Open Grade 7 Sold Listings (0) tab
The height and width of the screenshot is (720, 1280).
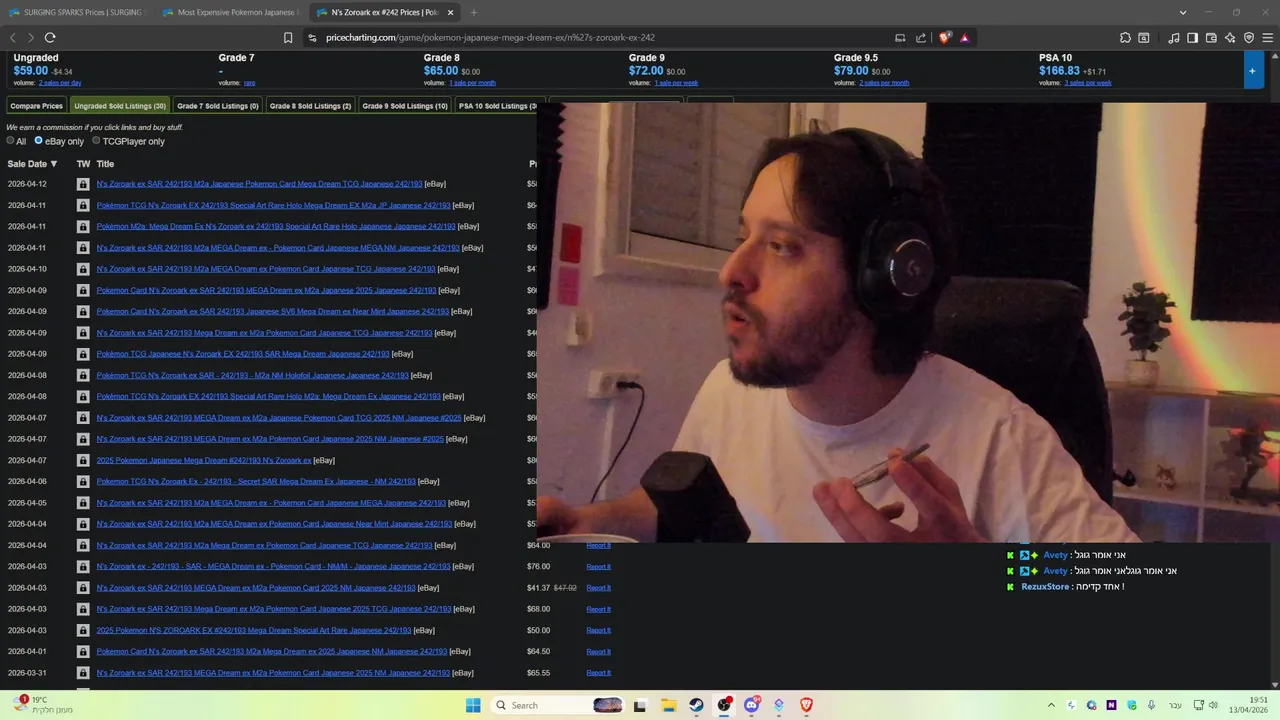coord(217,106)
